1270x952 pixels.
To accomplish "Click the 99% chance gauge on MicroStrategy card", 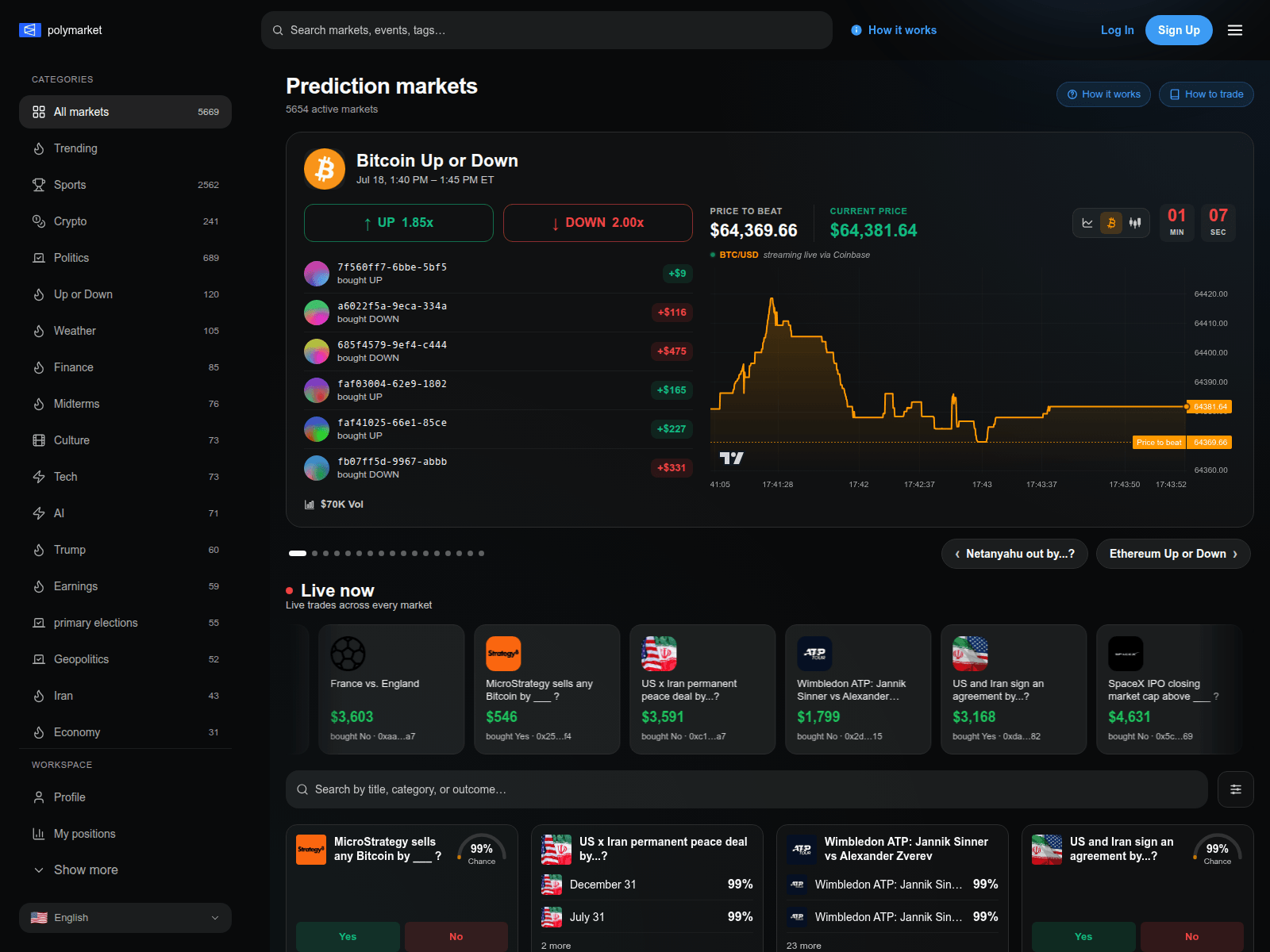I will (482, 850).
